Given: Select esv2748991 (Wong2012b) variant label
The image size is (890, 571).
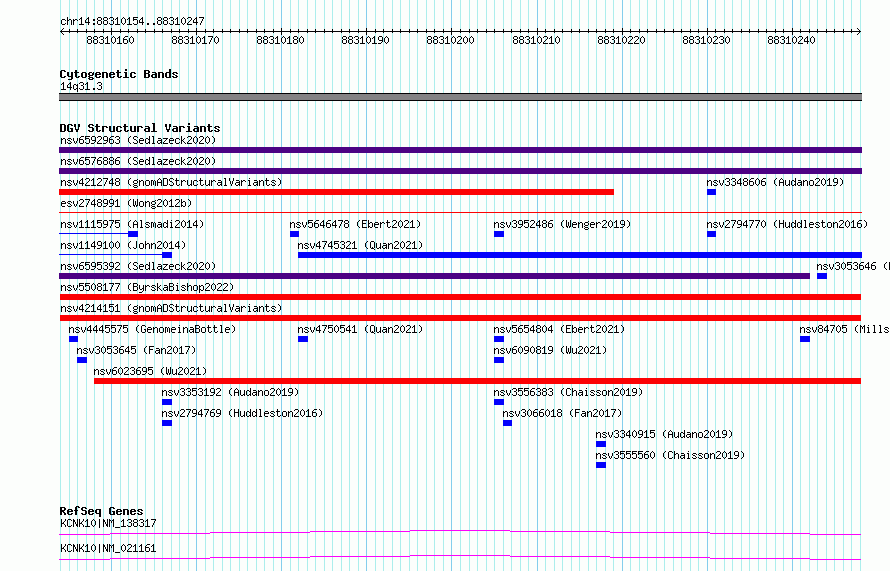Looking at the screenshot, I should pyautogui.click(x=126, y=203).
